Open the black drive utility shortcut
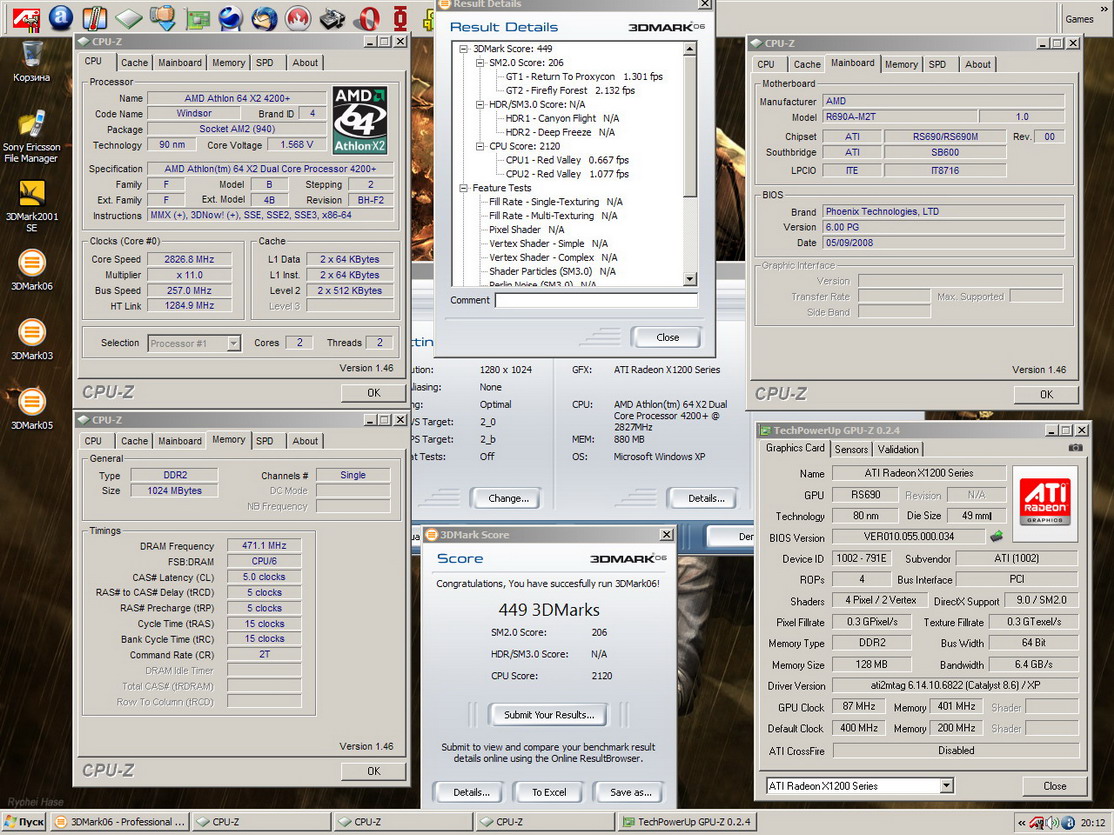The image size is (1114, 835). click(x=332, y=18)
